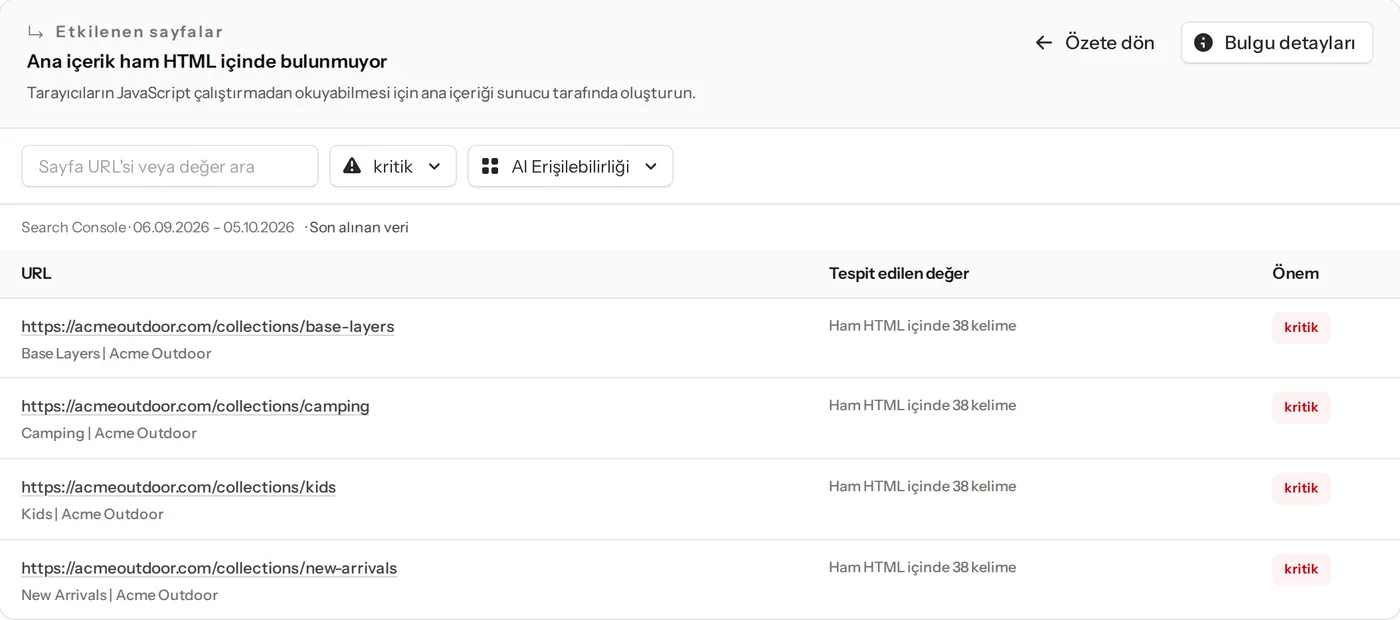Click the sub-arrow icon before Etkilenen sayfalar
Viewport: 1400px width, 620px height.
click(36, 32)
